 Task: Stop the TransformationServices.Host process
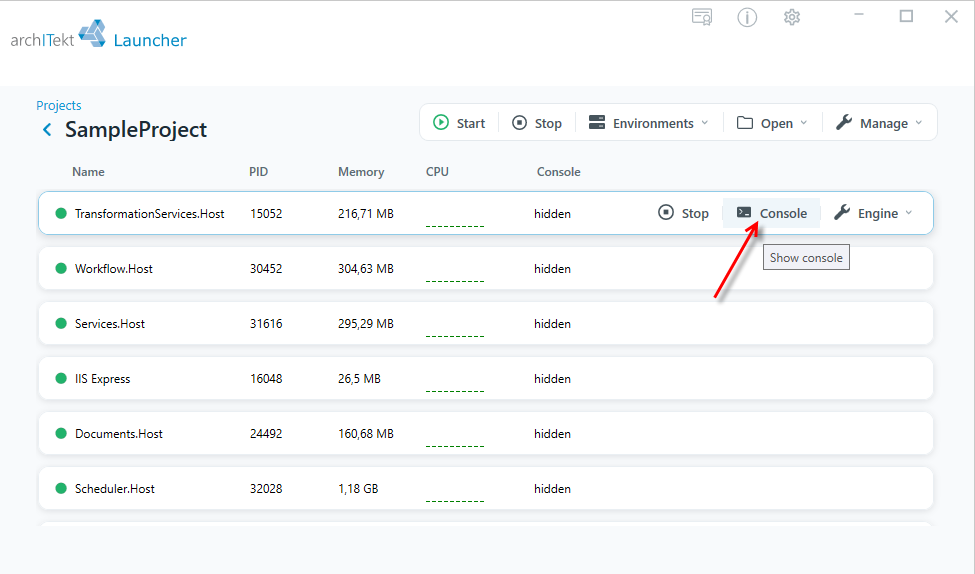coord(683,213)
